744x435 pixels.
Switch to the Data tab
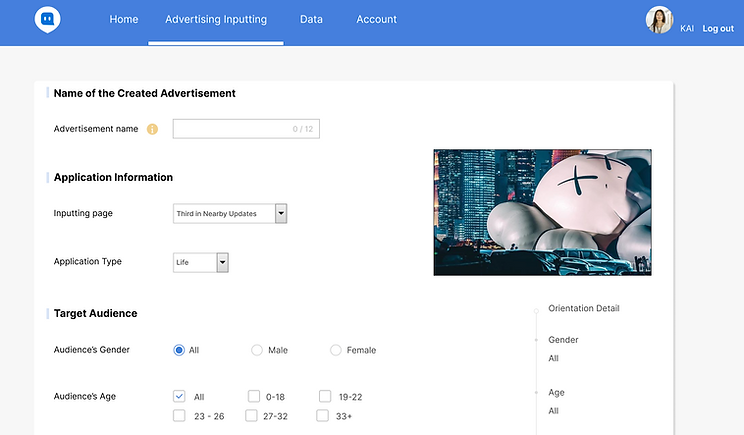(x=311, y=19)
